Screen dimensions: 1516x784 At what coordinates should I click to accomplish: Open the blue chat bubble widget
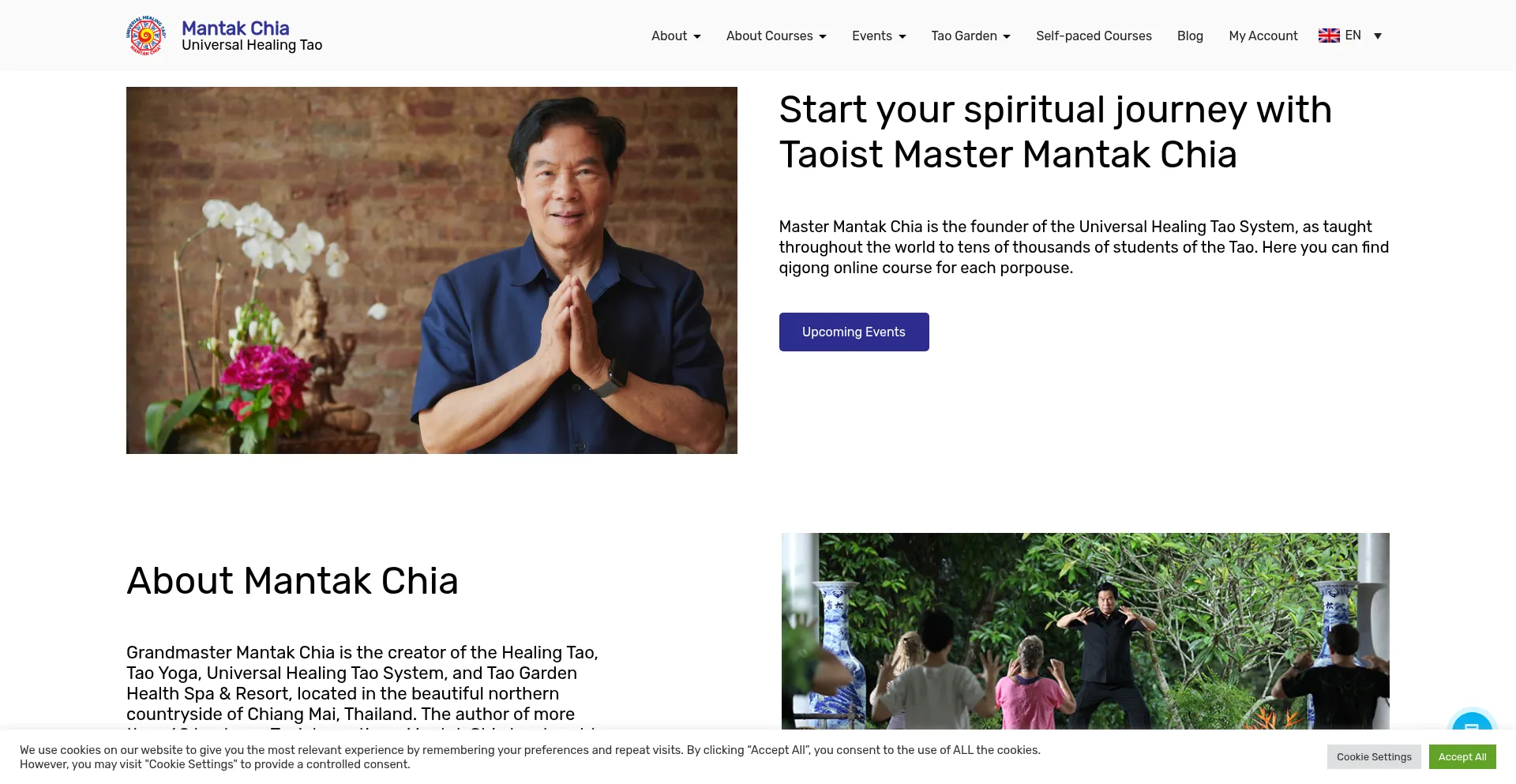tap(1472, 723)
